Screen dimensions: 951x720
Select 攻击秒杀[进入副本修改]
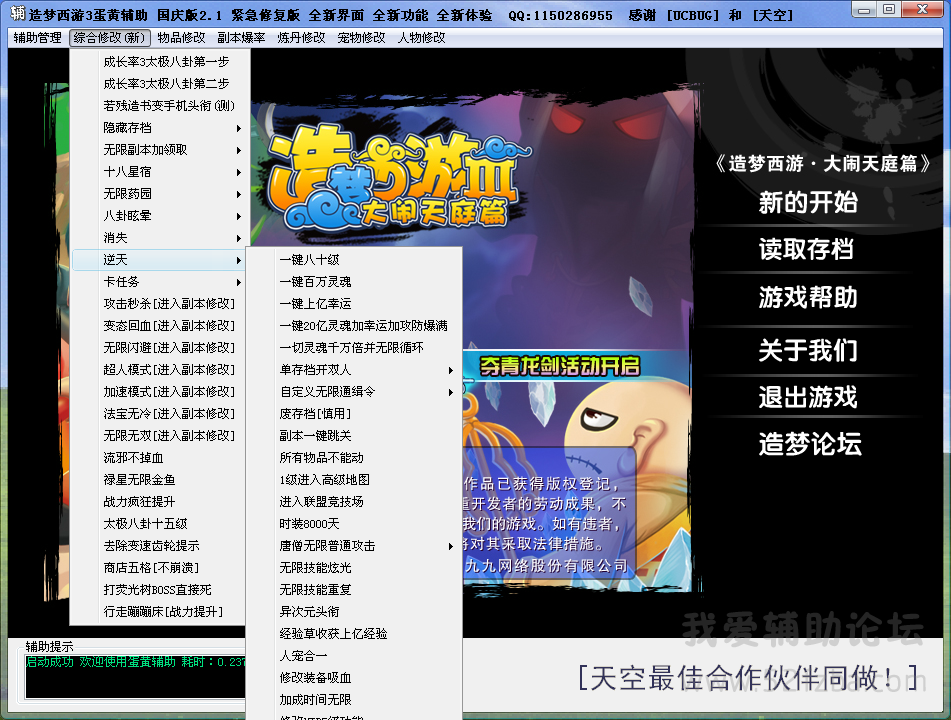point(158,304)
